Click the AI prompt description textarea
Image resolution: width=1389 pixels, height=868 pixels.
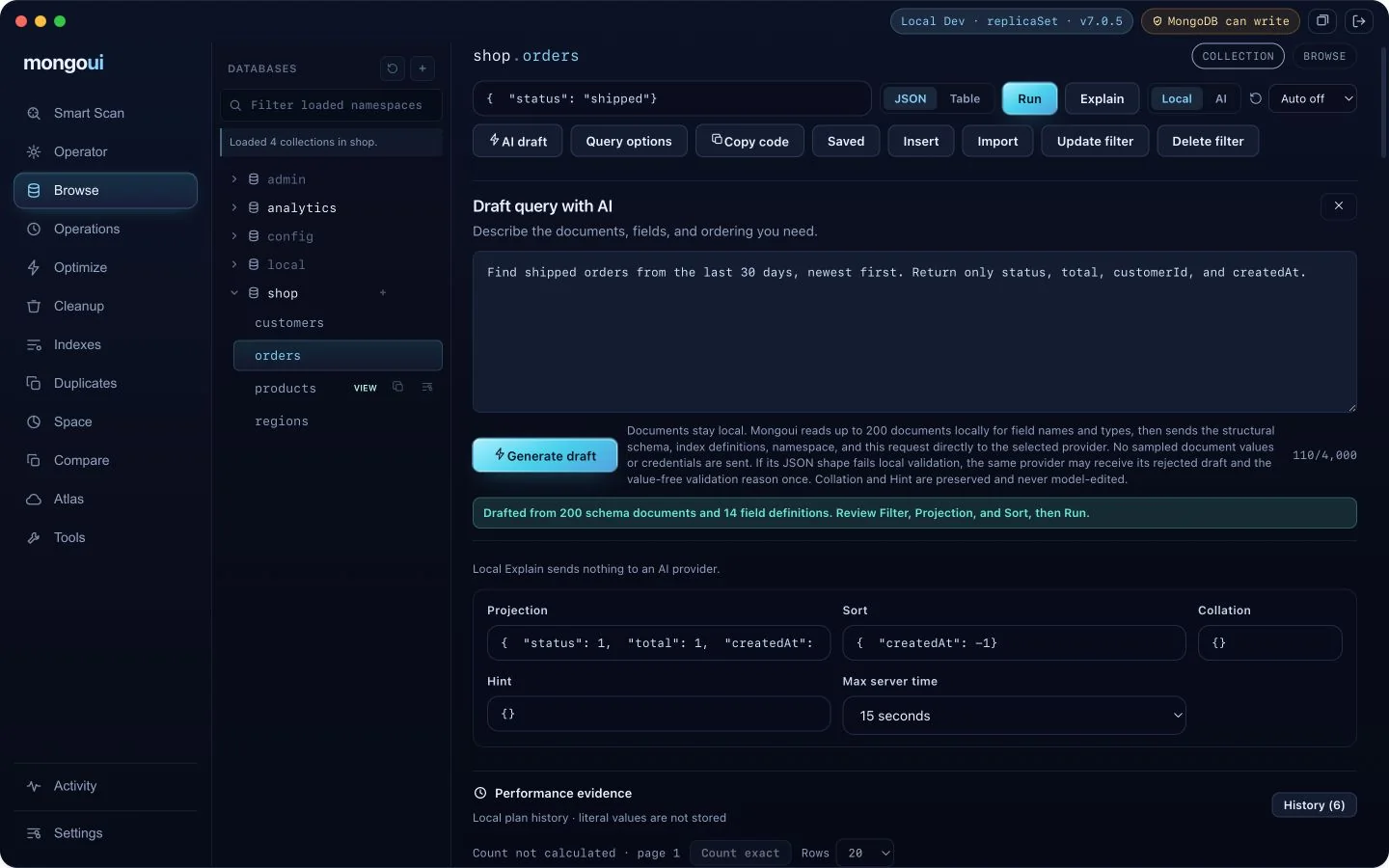[x=914, y=332]
